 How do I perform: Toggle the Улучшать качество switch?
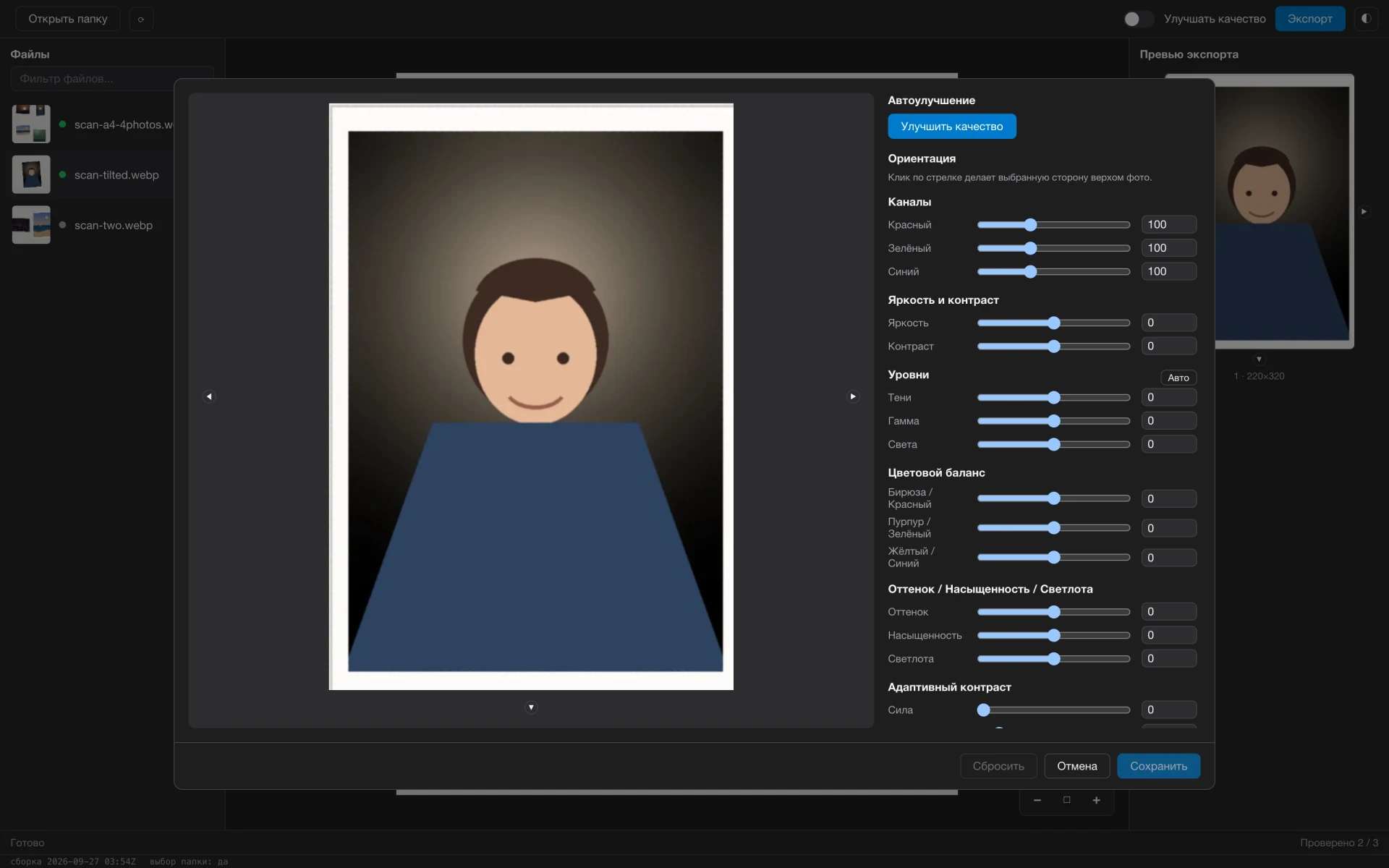click(1139, 19)
